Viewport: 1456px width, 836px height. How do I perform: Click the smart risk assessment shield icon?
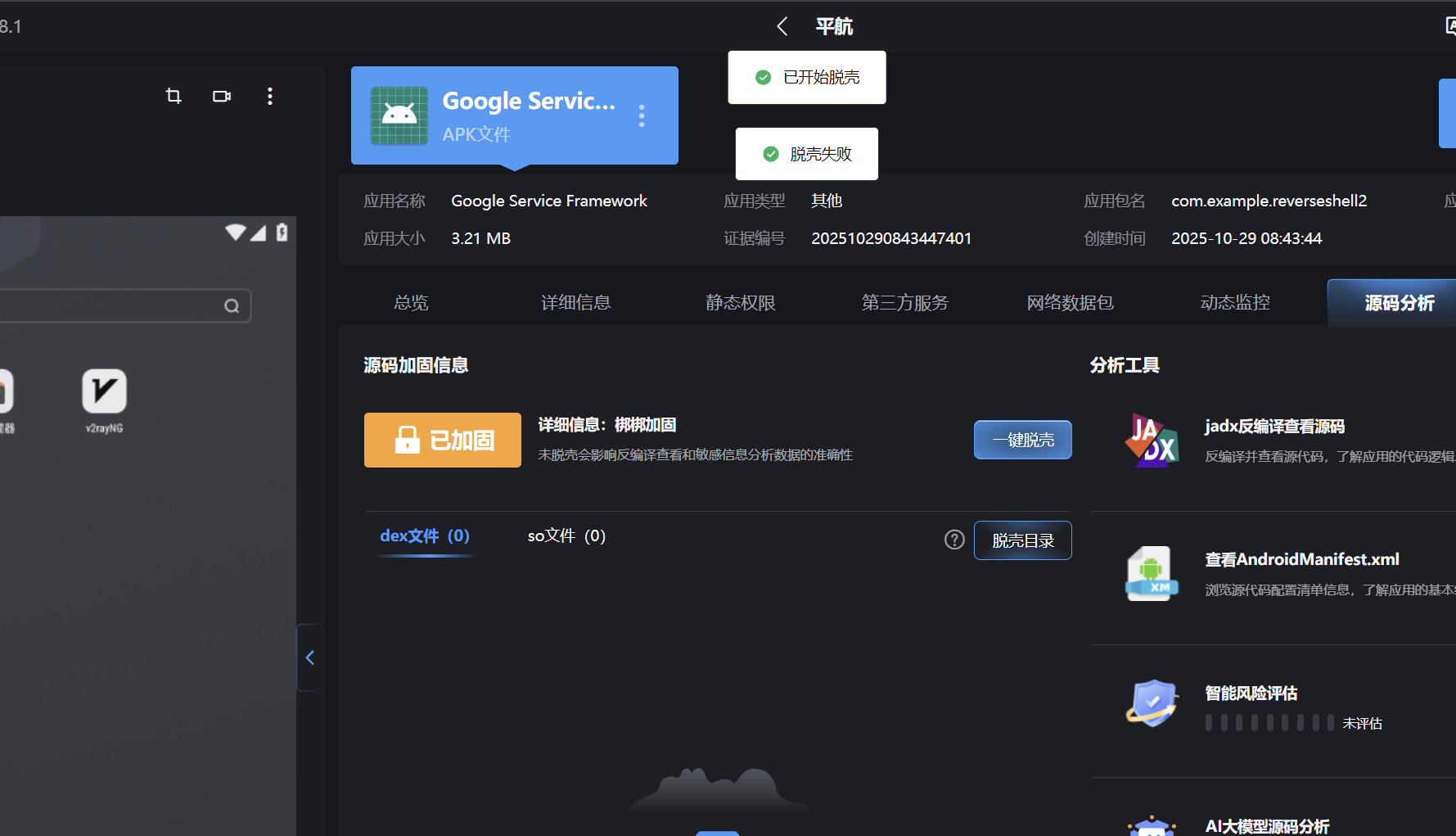pyautogui.click(x=1152, y=704)
